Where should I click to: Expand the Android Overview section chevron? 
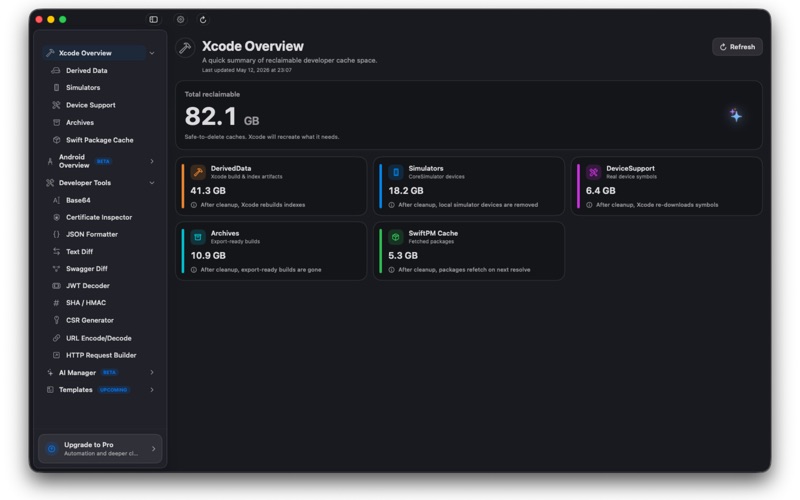click(152, 161)
